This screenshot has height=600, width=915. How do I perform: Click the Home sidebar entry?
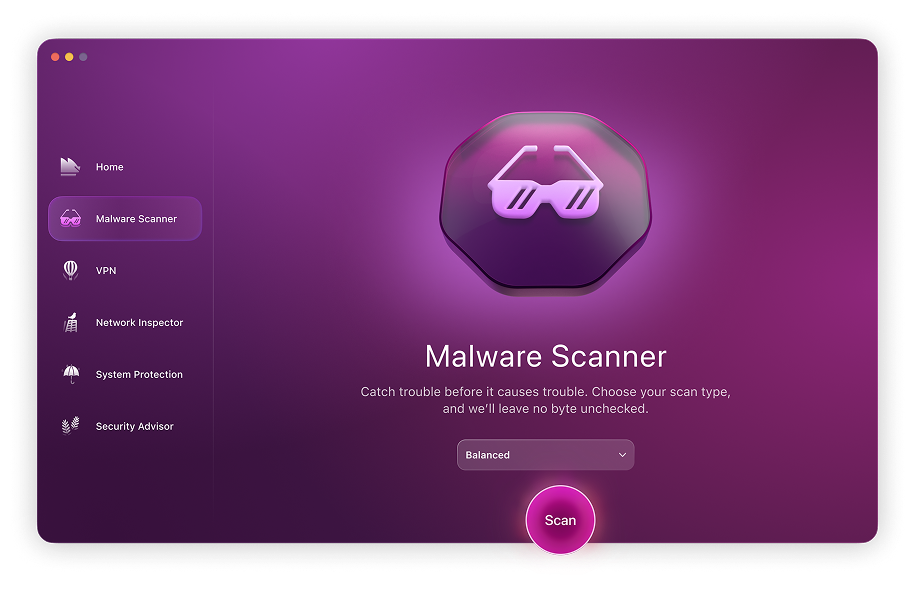tap(110, 167)
